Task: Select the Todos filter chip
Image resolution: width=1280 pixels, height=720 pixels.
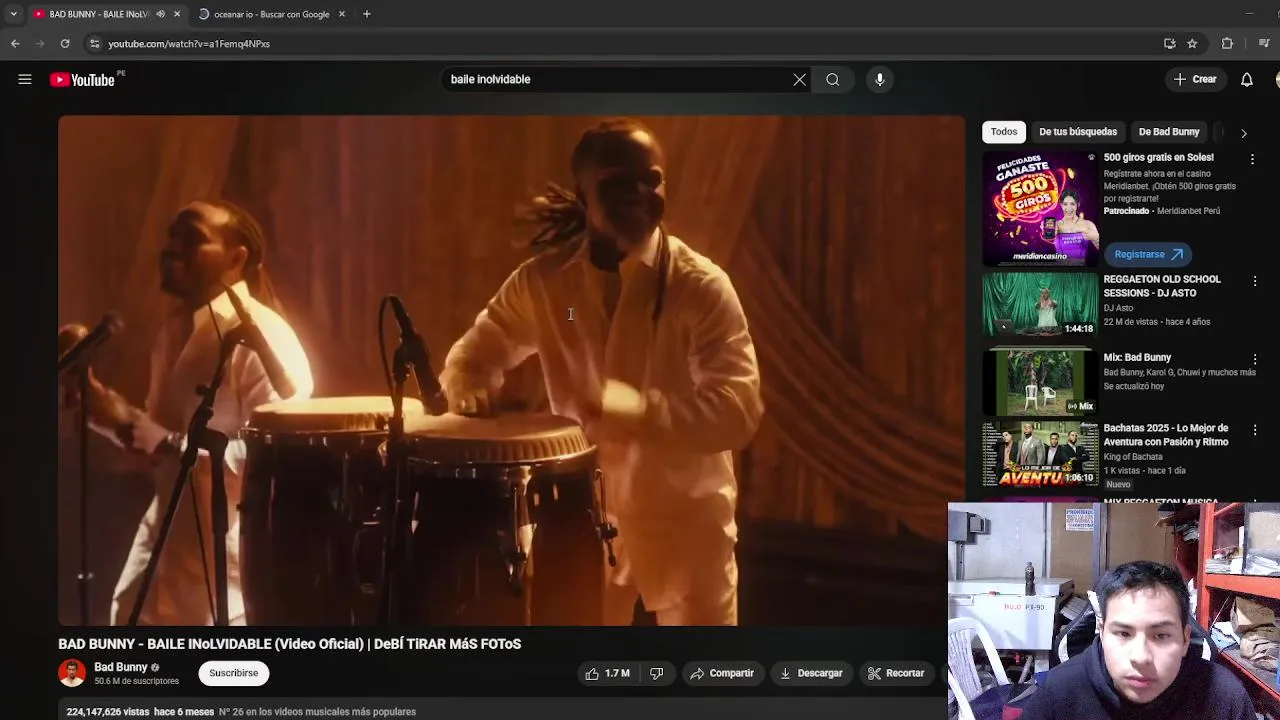Action: pyautogui.click(x=1004, y=132)
